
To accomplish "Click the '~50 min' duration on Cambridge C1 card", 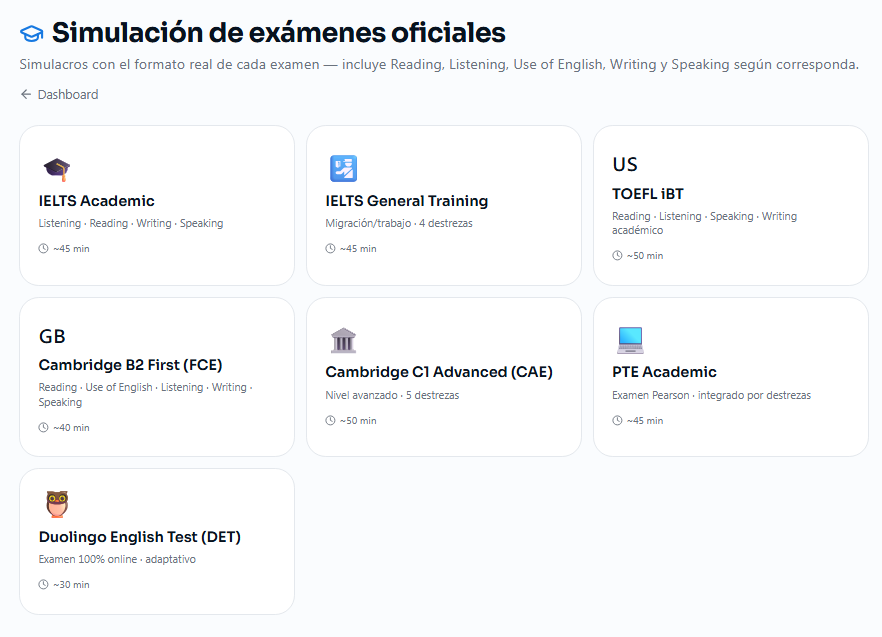I will click(x=358, y=421).
